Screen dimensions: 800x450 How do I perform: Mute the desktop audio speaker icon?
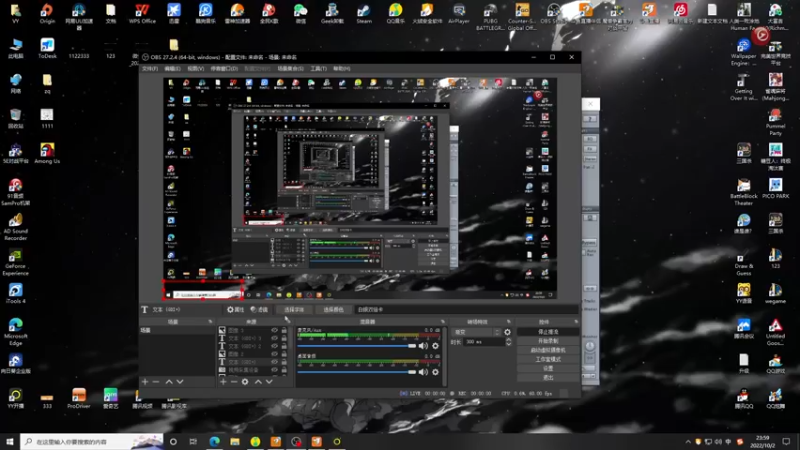(x=423, y=372)
